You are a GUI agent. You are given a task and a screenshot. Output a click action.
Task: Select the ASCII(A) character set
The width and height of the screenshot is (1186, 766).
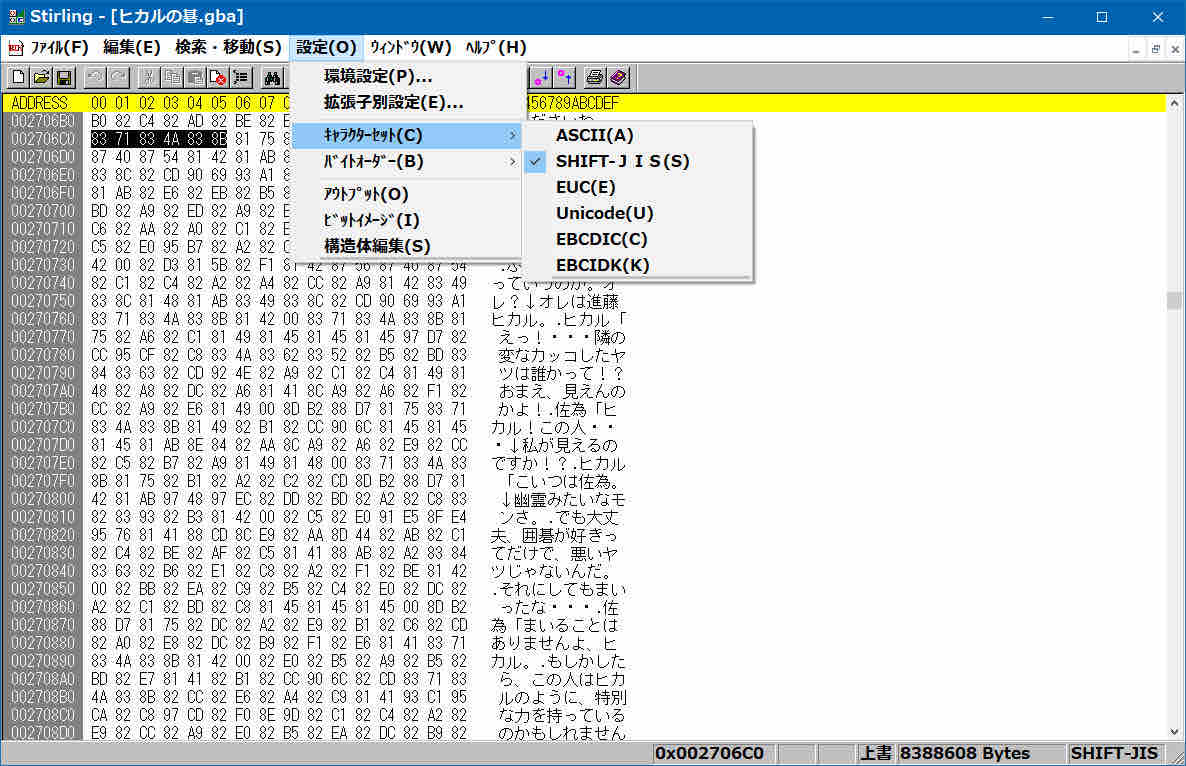(637, 135)
